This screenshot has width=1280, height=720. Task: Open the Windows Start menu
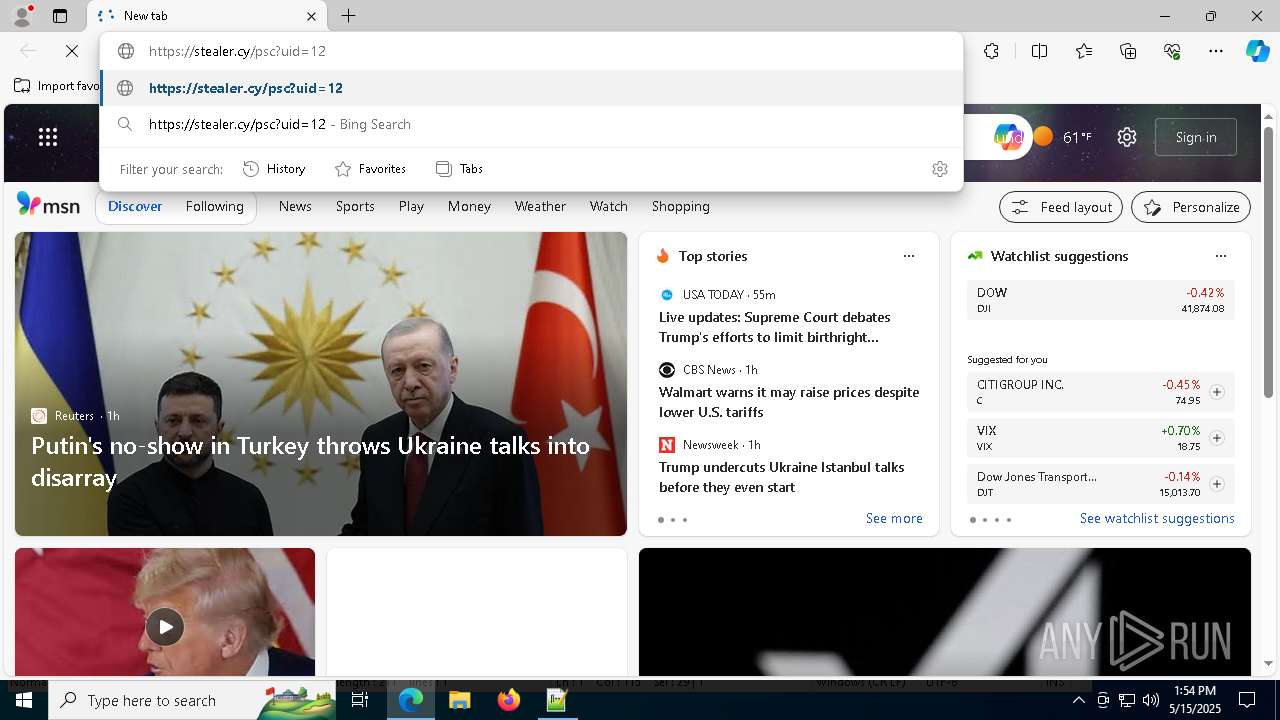(x=24, y=700)
